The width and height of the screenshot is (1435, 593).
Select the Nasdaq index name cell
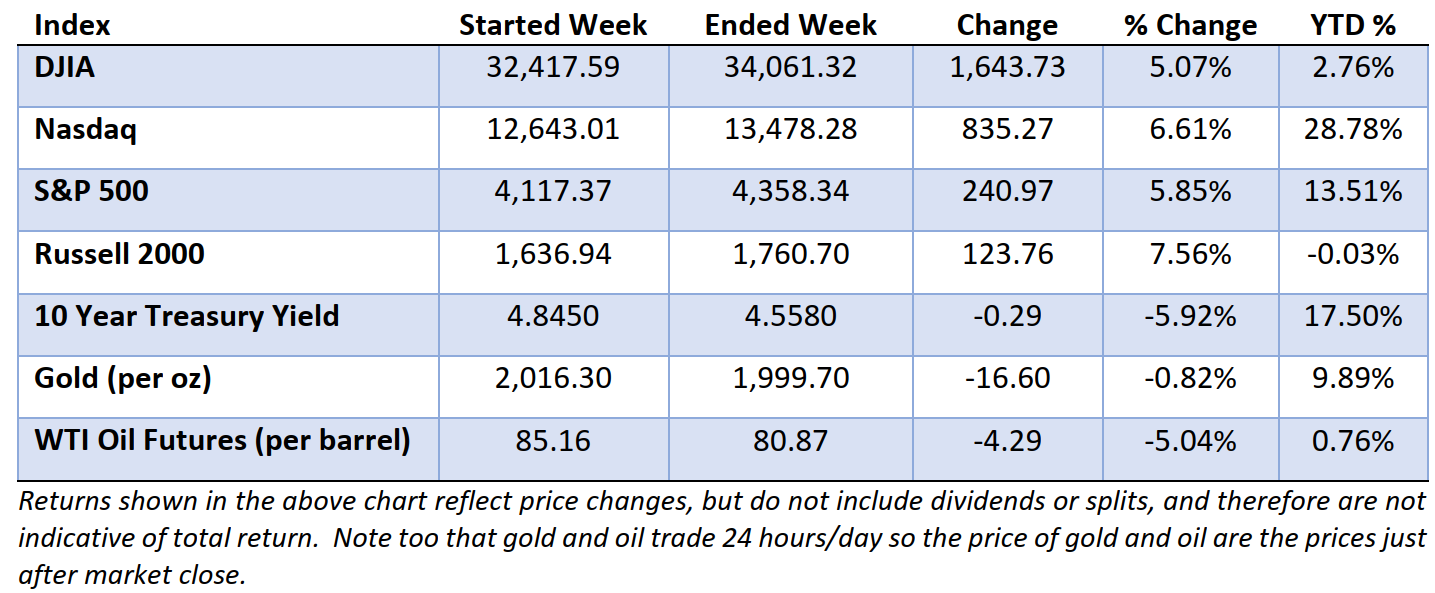point(85,130)
